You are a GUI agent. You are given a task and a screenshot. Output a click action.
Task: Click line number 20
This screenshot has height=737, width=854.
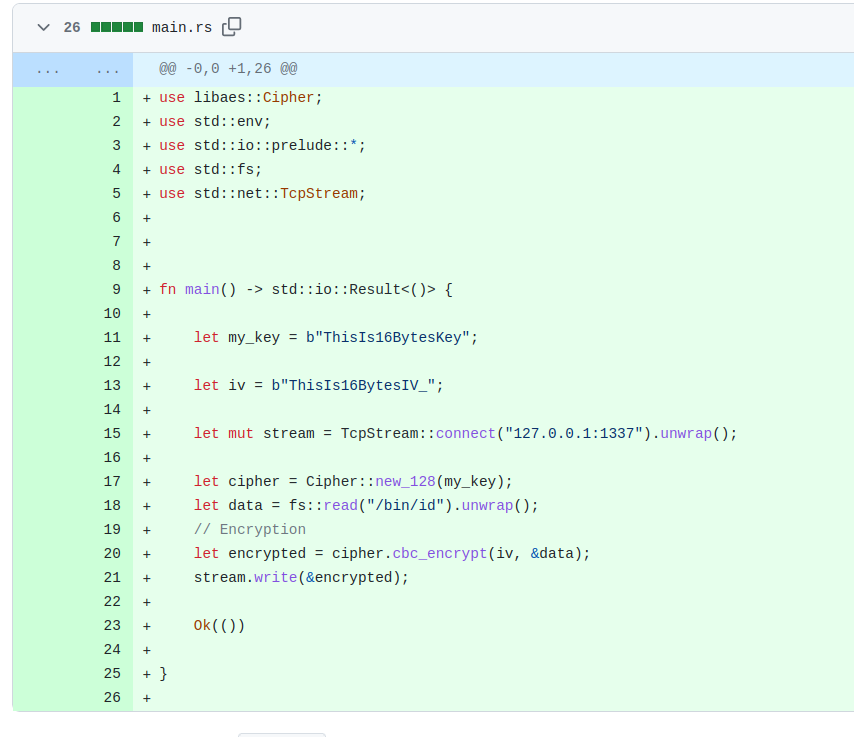coord(112,553)
